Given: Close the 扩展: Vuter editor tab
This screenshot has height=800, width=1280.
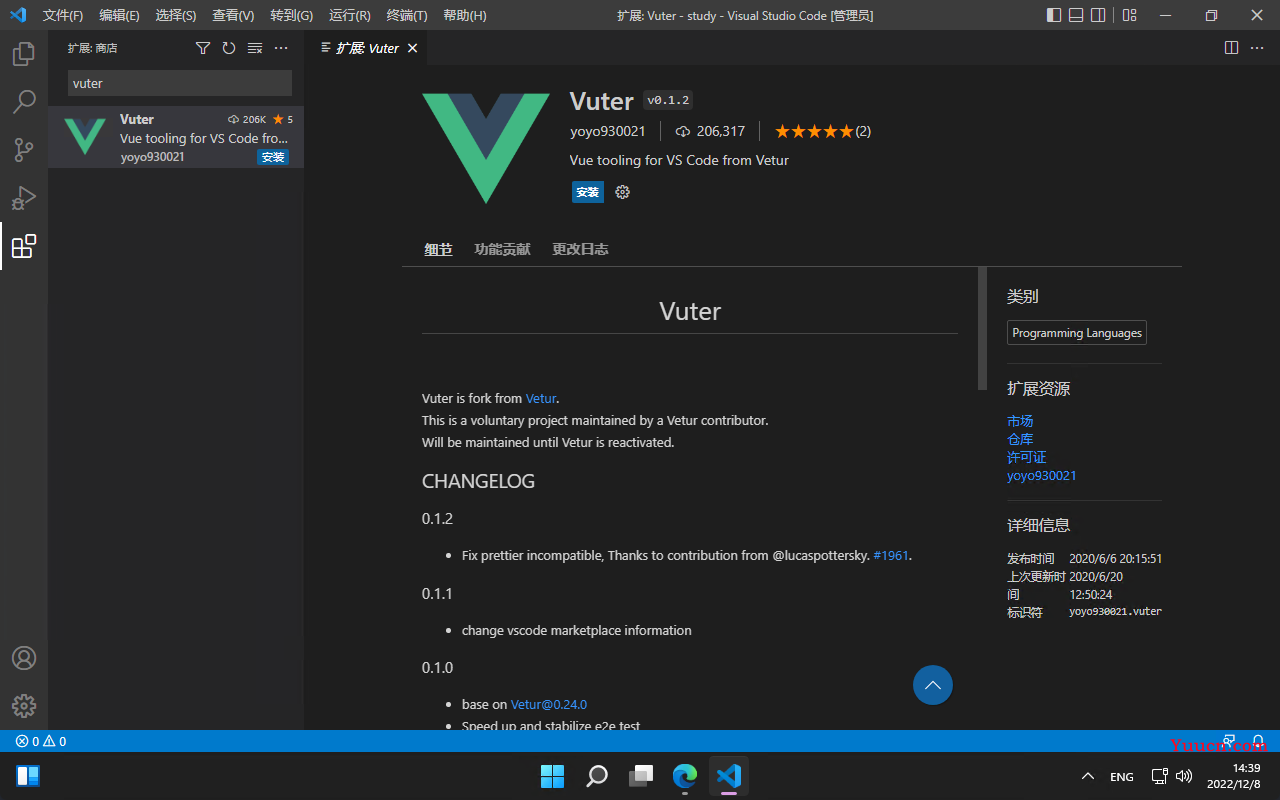Looking at the screenshot, I should (412, 48).
